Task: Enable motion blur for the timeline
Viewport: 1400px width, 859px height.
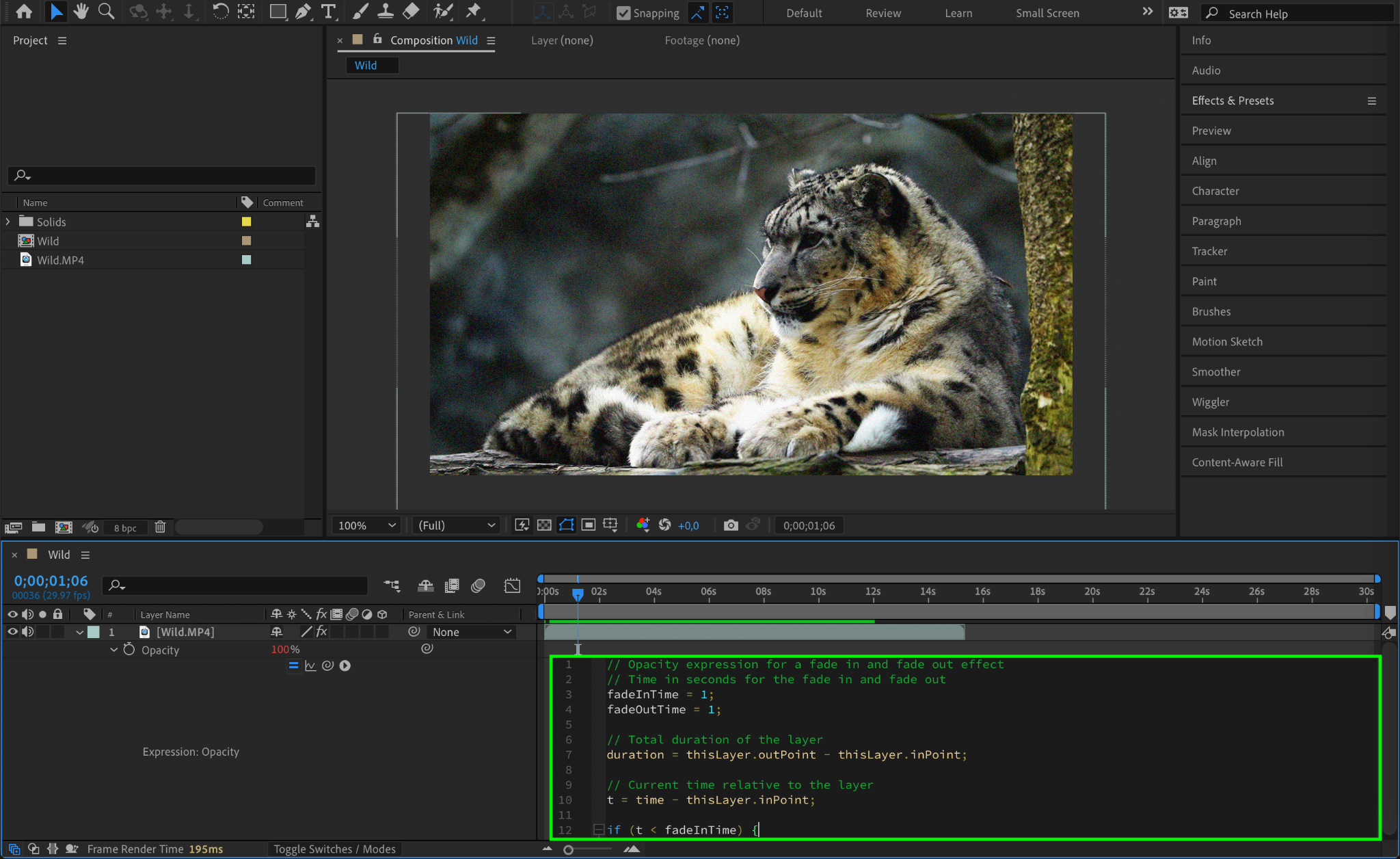Action: pyautogui.click(x=478, y=585)
